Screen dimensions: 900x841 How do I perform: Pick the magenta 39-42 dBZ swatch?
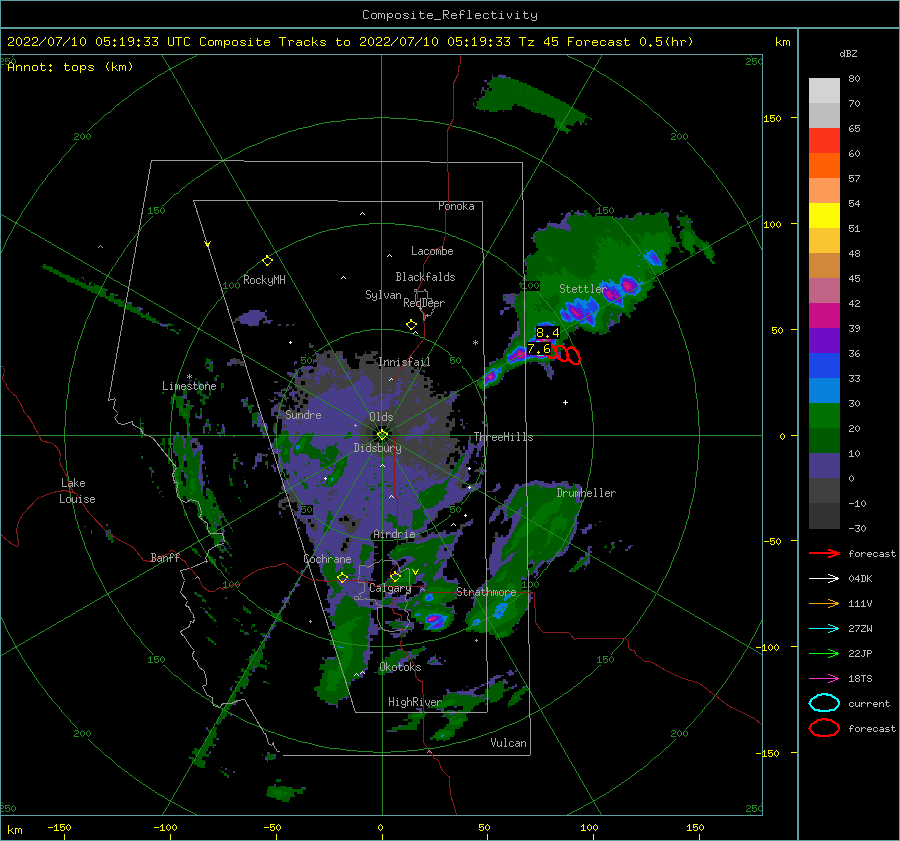[x=824, y=315]
